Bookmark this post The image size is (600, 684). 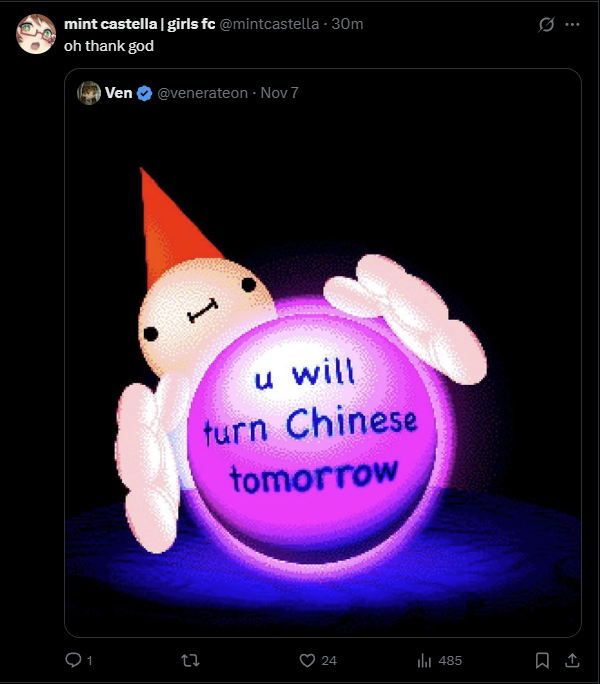(x=542, y=660)
